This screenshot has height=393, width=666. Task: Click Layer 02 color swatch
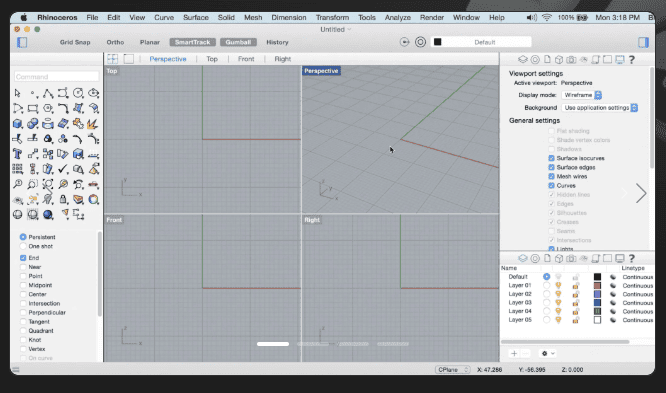[x=597, y=294]
